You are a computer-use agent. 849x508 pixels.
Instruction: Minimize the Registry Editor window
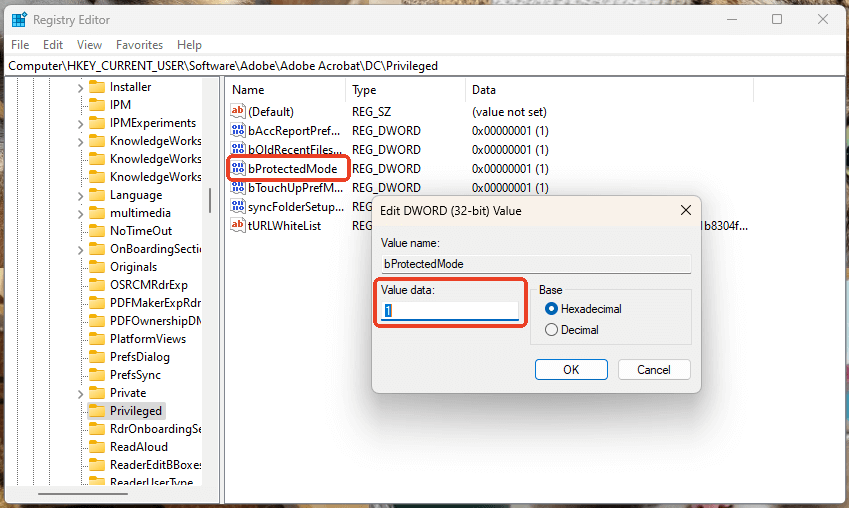[x=732, y=19]
